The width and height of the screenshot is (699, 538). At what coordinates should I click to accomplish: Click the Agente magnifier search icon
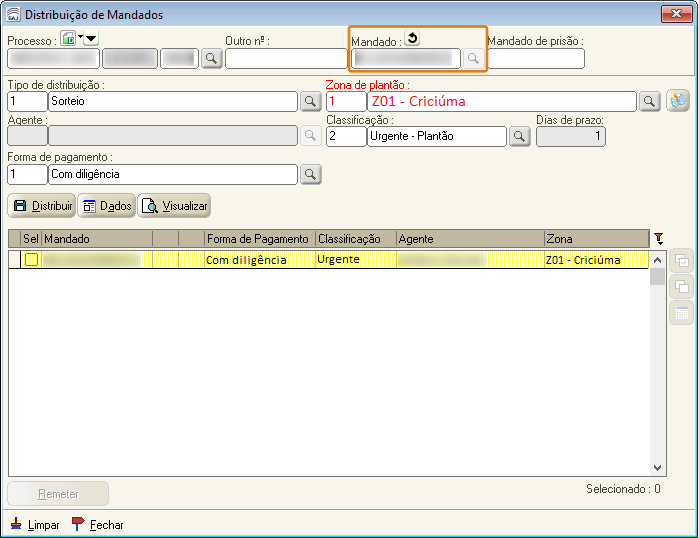(310, 136)
